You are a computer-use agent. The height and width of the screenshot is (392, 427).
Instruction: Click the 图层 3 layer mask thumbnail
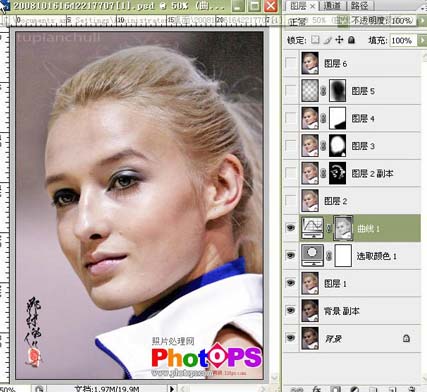[337, 146]
